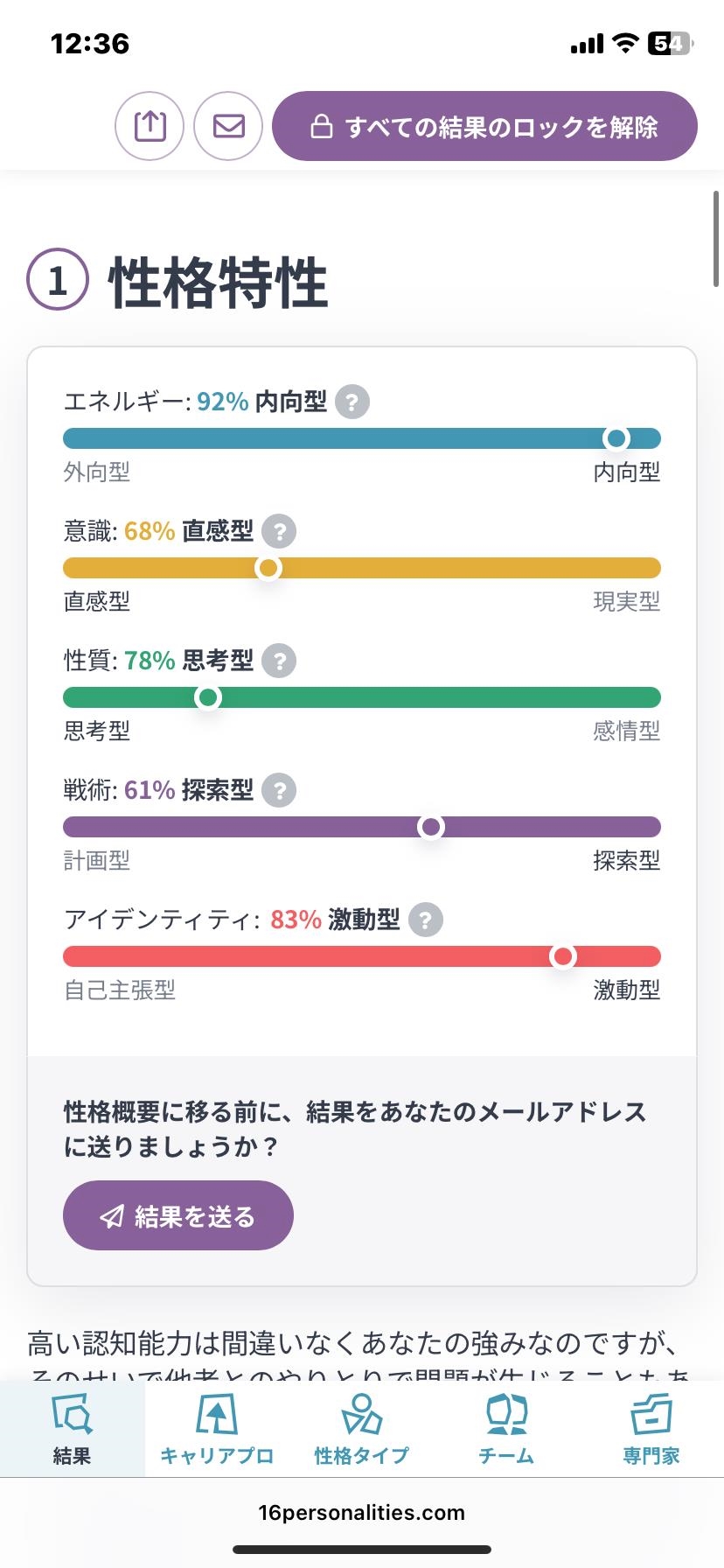724x1568 pixels.
Task: Open help icon beside 戦術 trait
Action: tap(280, 790)
